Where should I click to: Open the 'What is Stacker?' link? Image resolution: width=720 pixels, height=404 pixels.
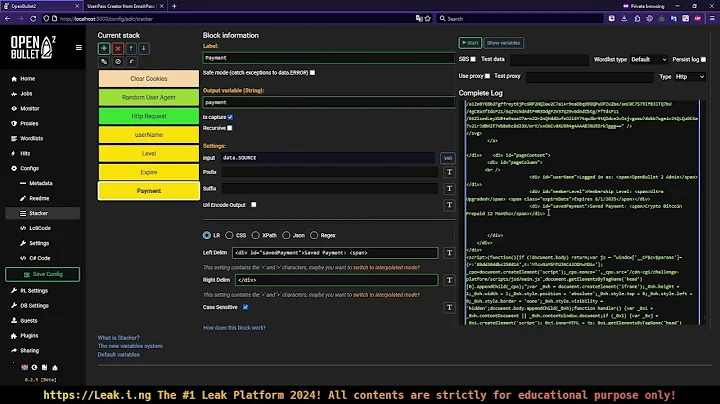(118, 338)
